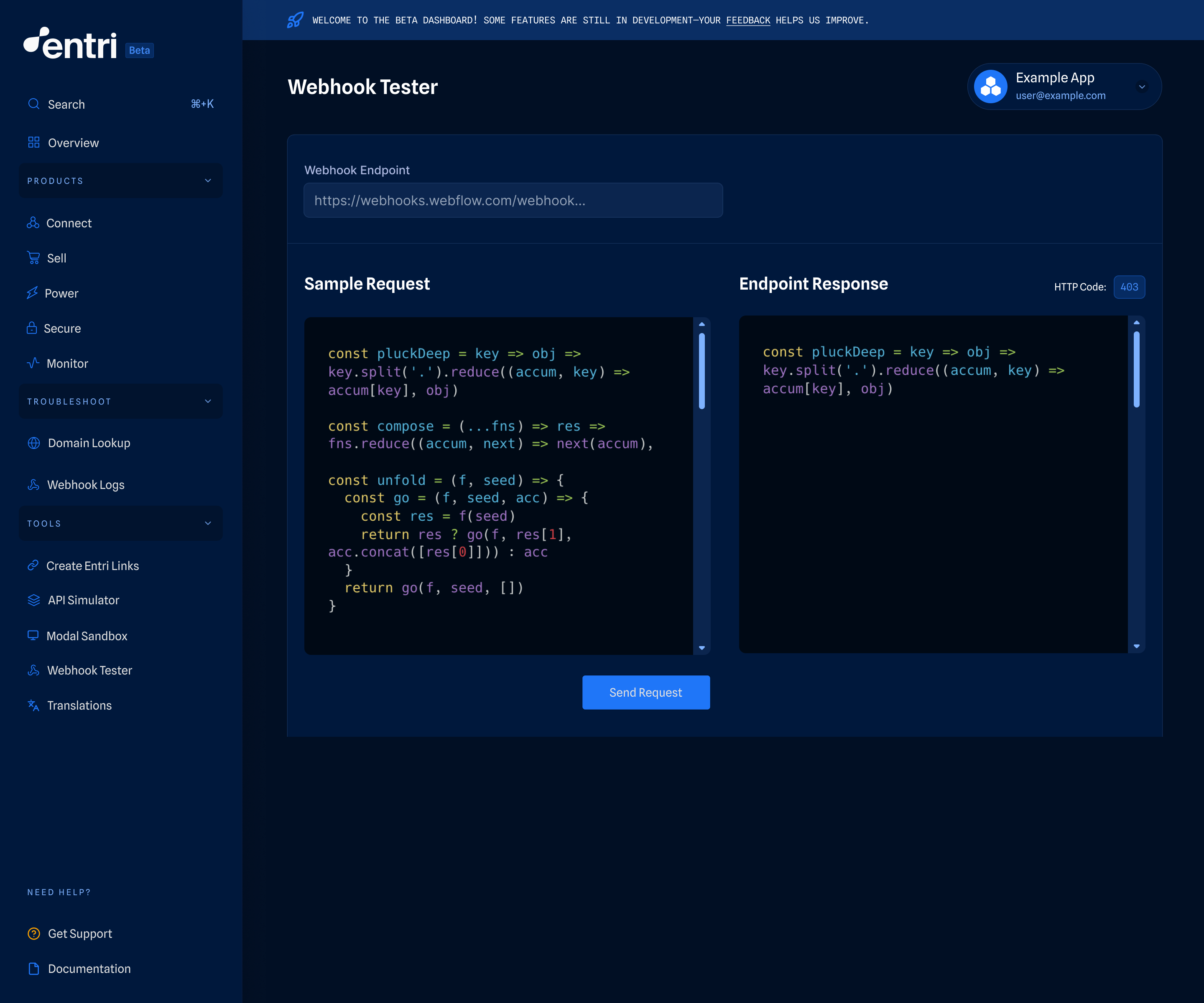Click the Entri logo
The height and width of the screenshot is (1003, 1204).
click(70, 43)
